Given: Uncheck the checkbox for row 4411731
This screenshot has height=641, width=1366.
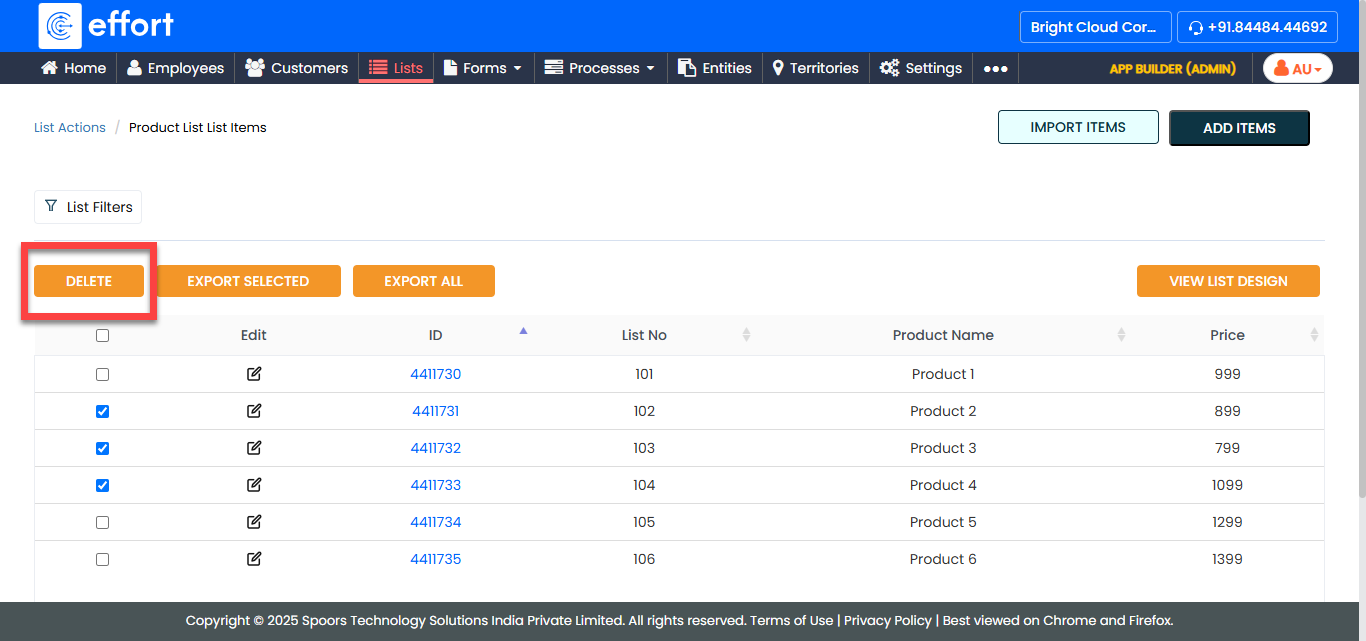Looking at the screenshot, I should 102,411.
